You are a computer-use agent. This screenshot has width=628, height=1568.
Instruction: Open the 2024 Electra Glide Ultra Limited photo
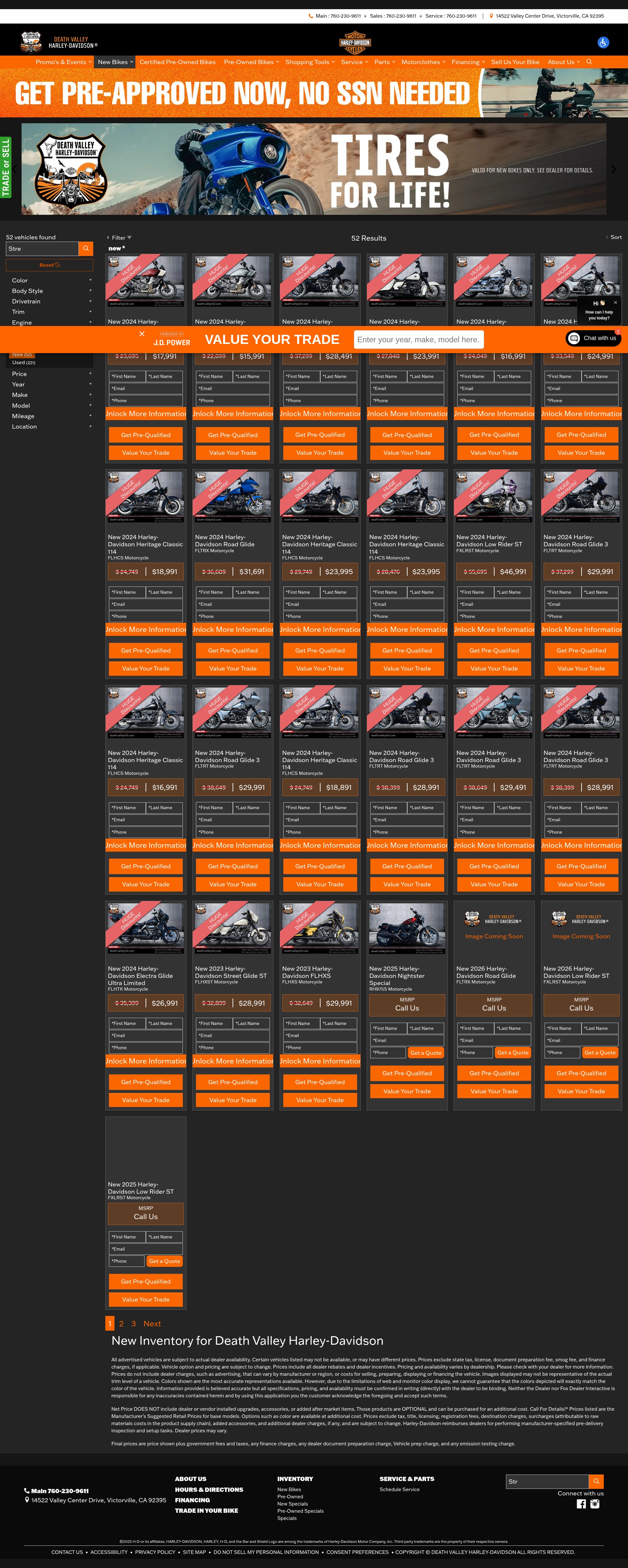point(146,928)
